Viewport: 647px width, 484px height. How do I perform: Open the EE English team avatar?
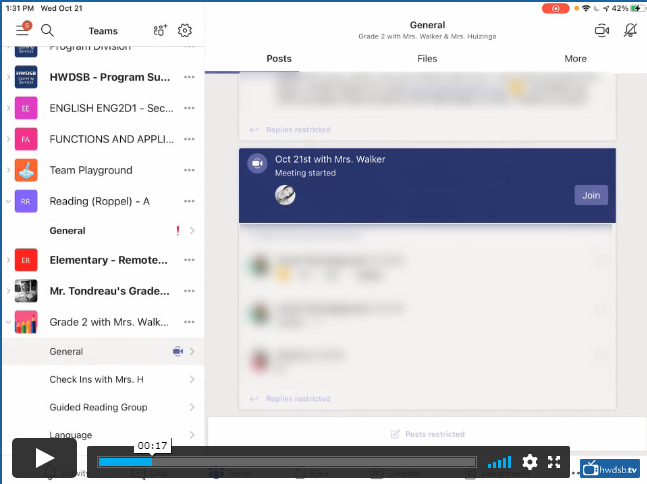click(x=26, y=108)
